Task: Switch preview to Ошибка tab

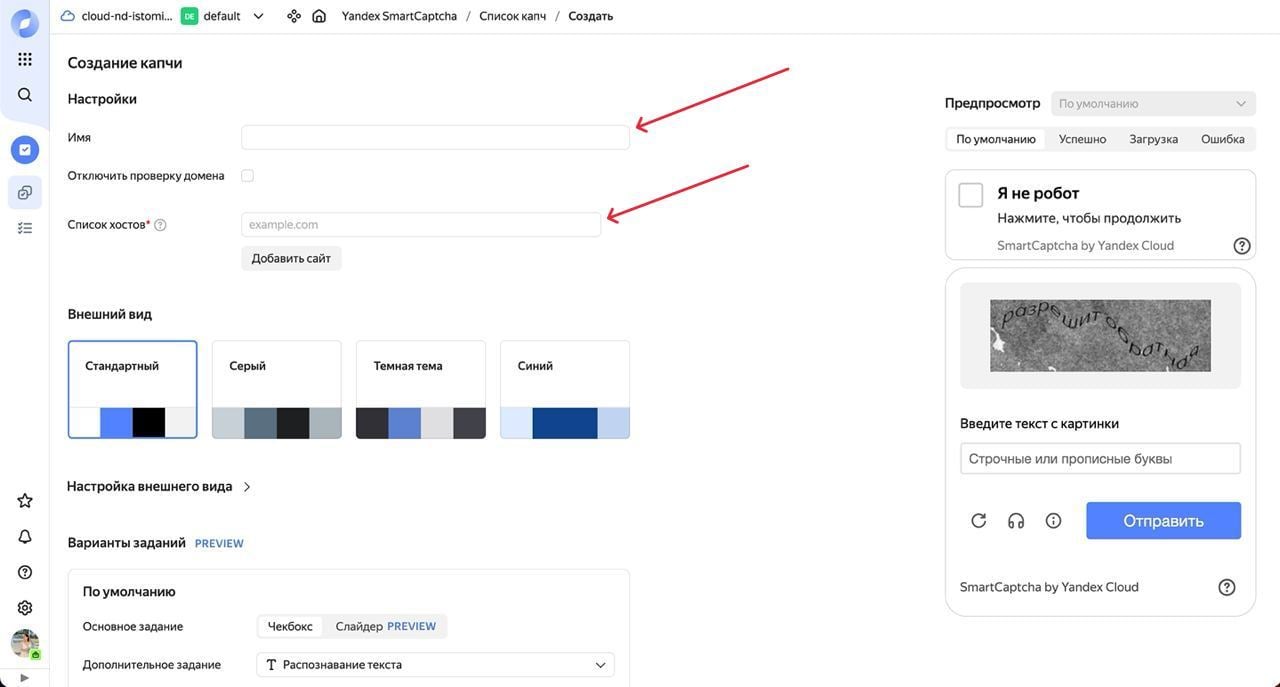Action: pos(1222,139)
